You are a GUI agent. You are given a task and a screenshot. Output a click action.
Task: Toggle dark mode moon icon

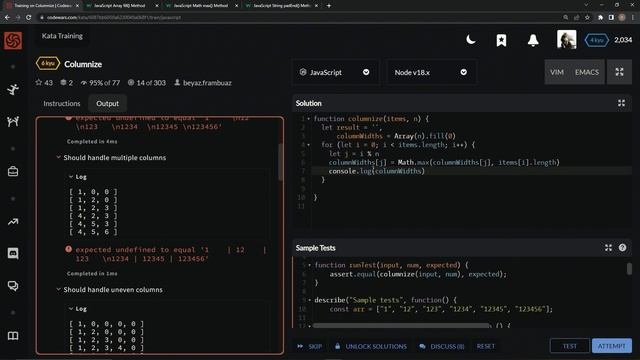pyautogui.click(x=471, y=40)
